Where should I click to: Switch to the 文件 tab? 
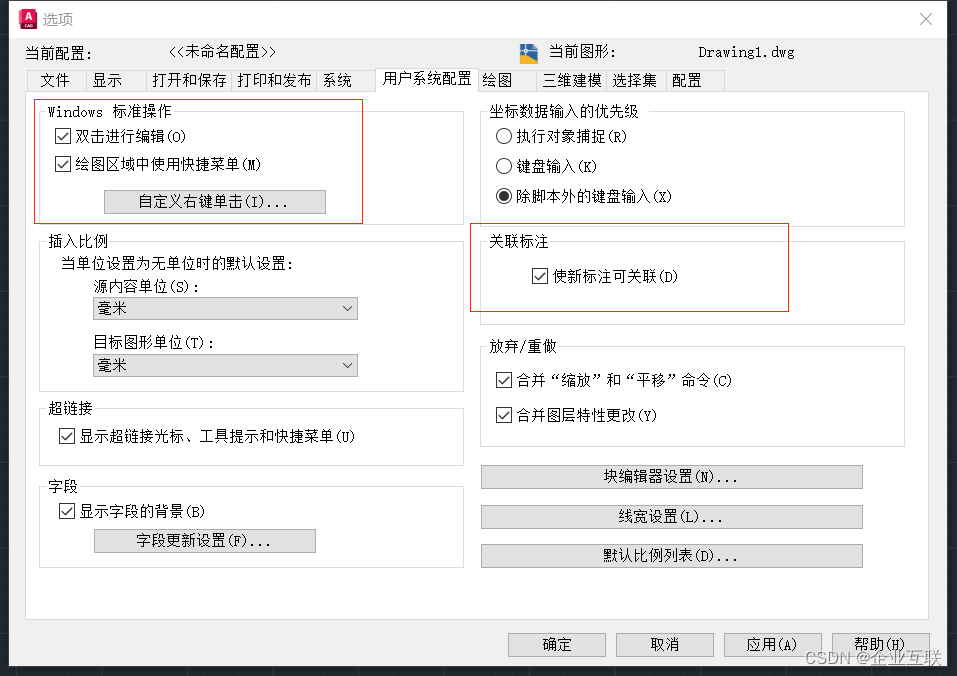(x=54, y=81)
